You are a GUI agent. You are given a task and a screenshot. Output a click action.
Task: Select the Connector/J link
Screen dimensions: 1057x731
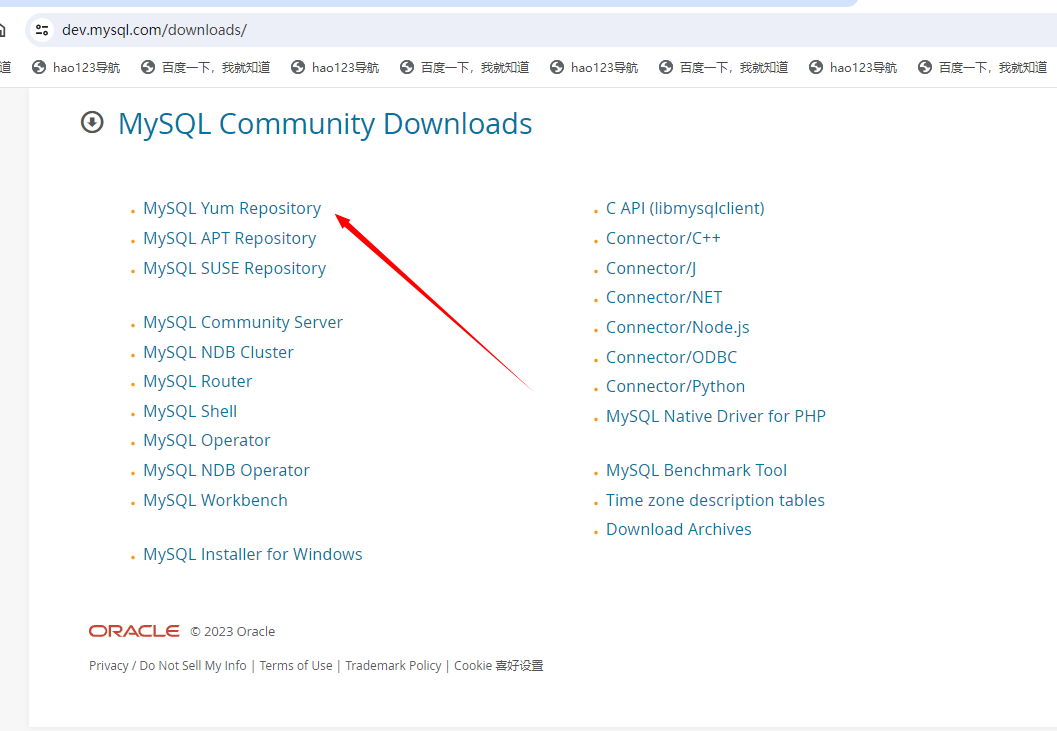[651, 268]
